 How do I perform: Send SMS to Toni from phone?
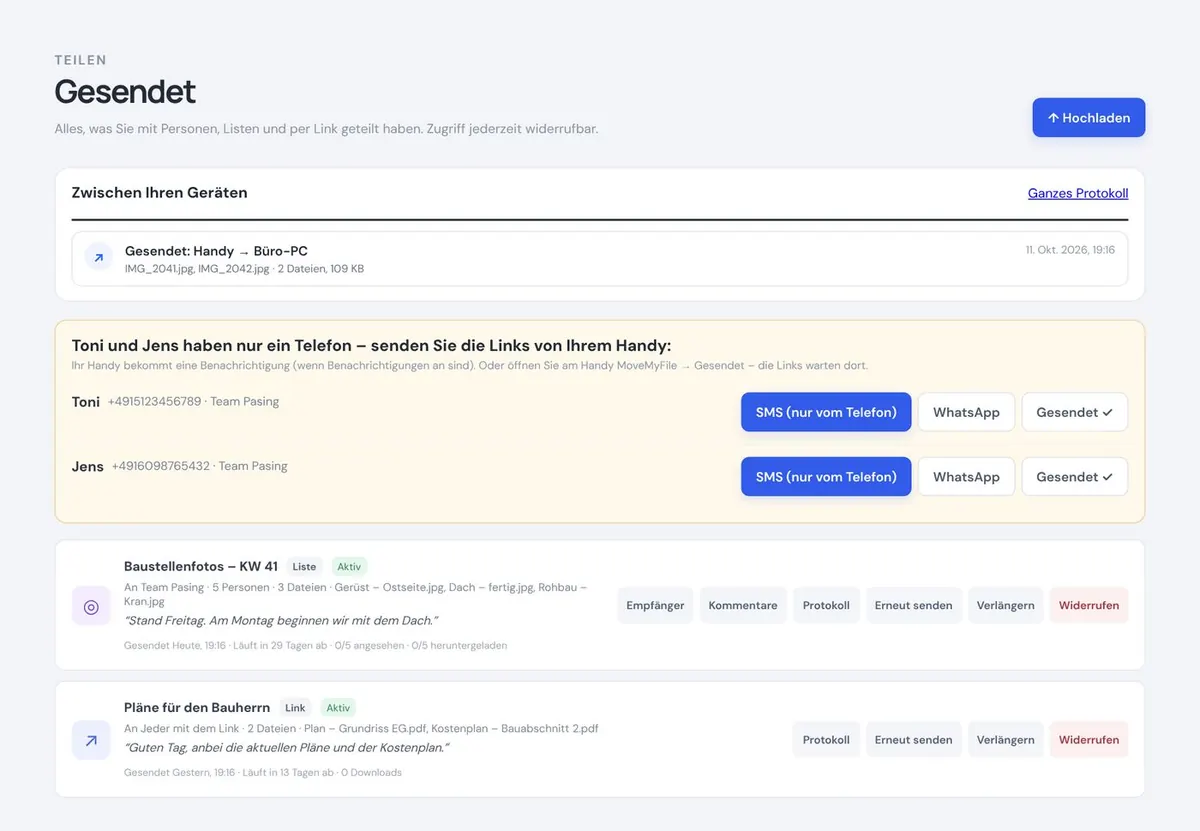[826, 412]
